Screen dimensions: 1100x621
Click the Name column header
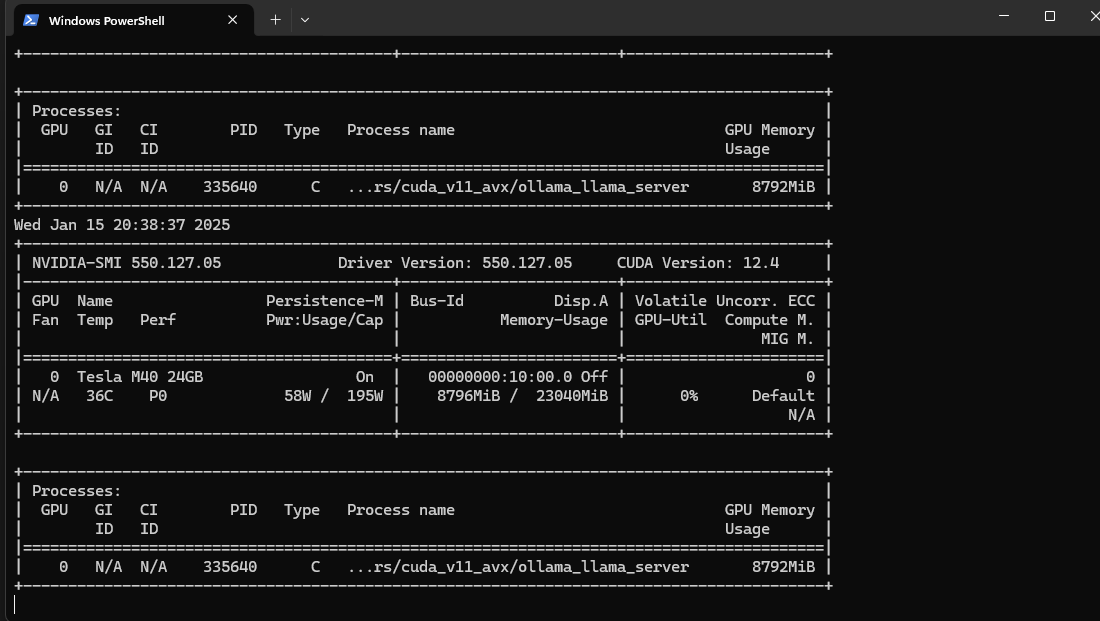pyautogui.click(x=95, y=301)
